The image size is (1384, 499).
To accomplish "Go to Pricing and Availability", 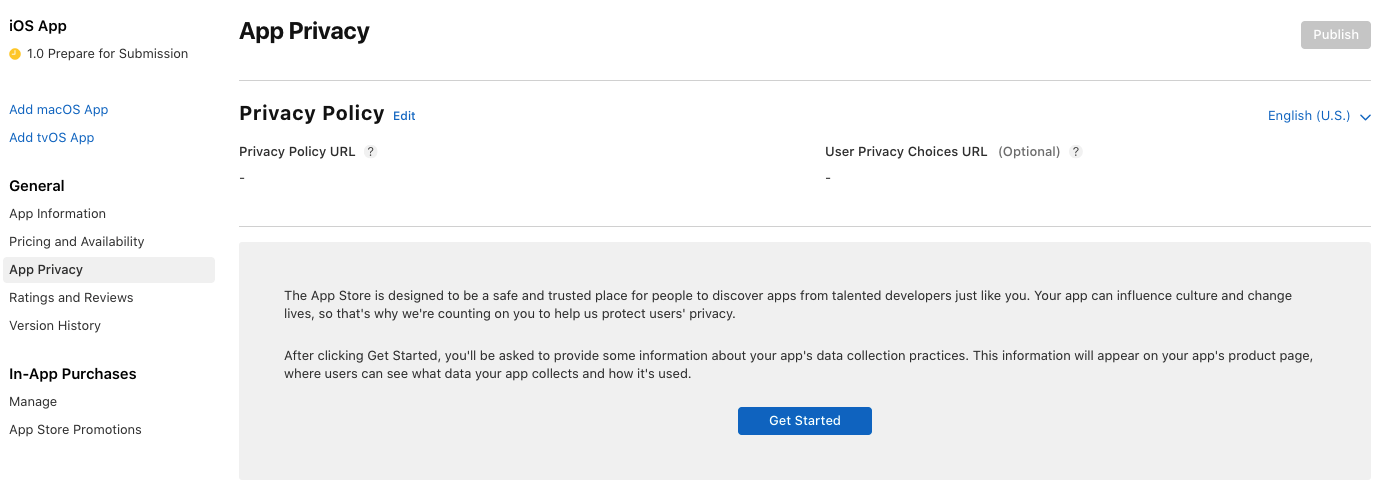I will pyautogui.click(x=76, y=242).
